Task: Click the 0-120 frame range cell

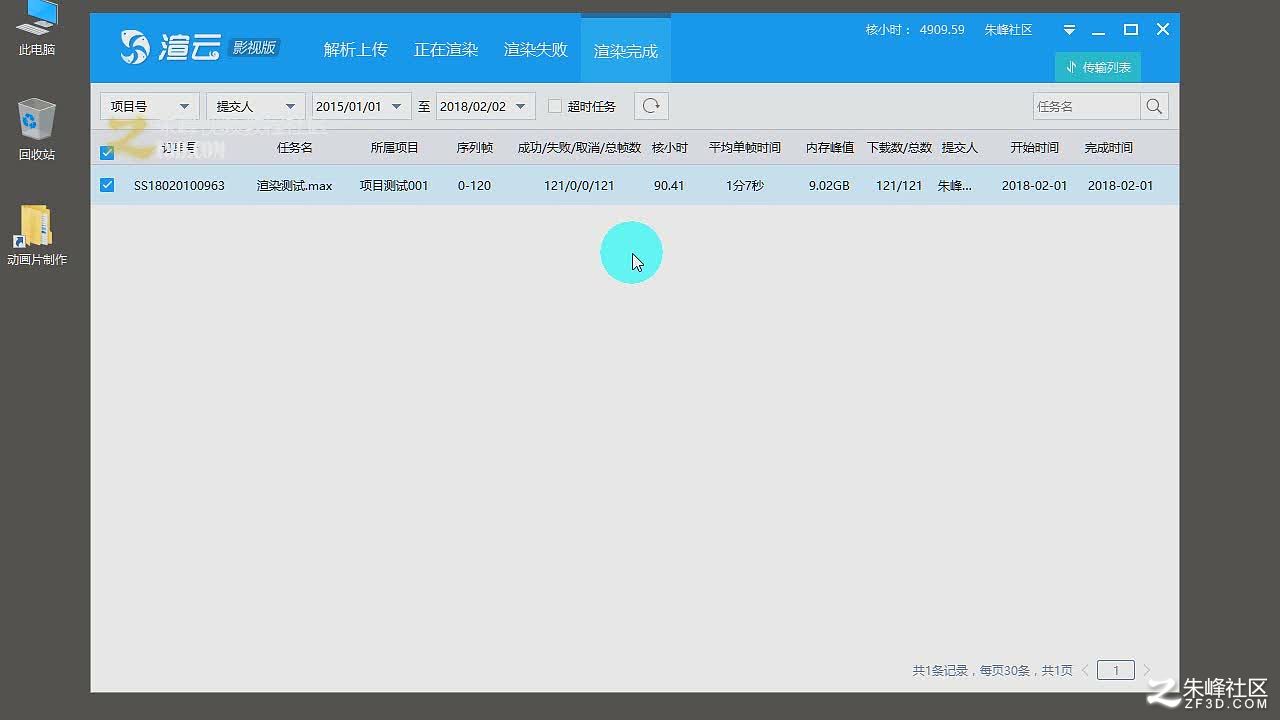Action: pyautogui.click(x=474, y=186)
